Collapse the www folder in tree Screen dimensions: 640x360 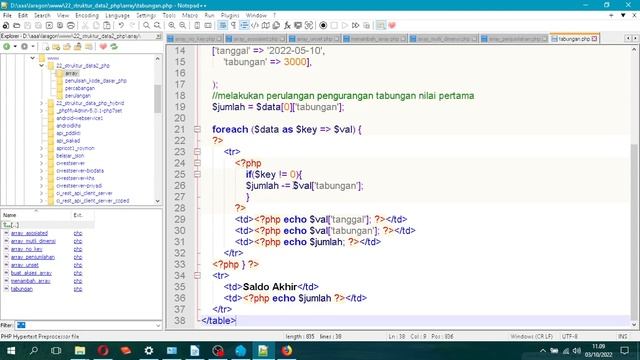[32, 58]
